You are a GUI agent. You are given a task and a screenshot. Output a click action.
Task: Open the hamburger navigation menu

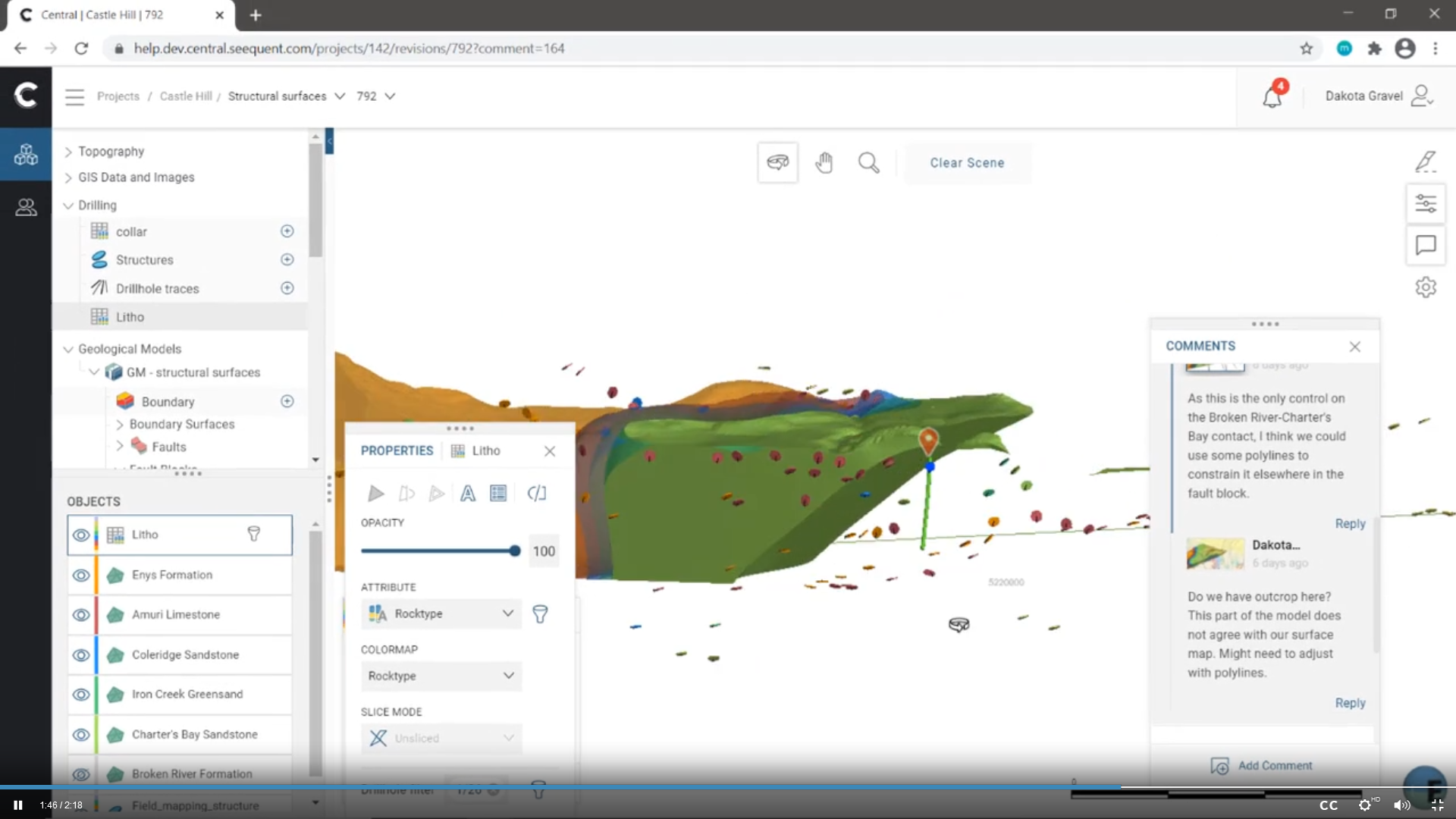tap(74, 96)
